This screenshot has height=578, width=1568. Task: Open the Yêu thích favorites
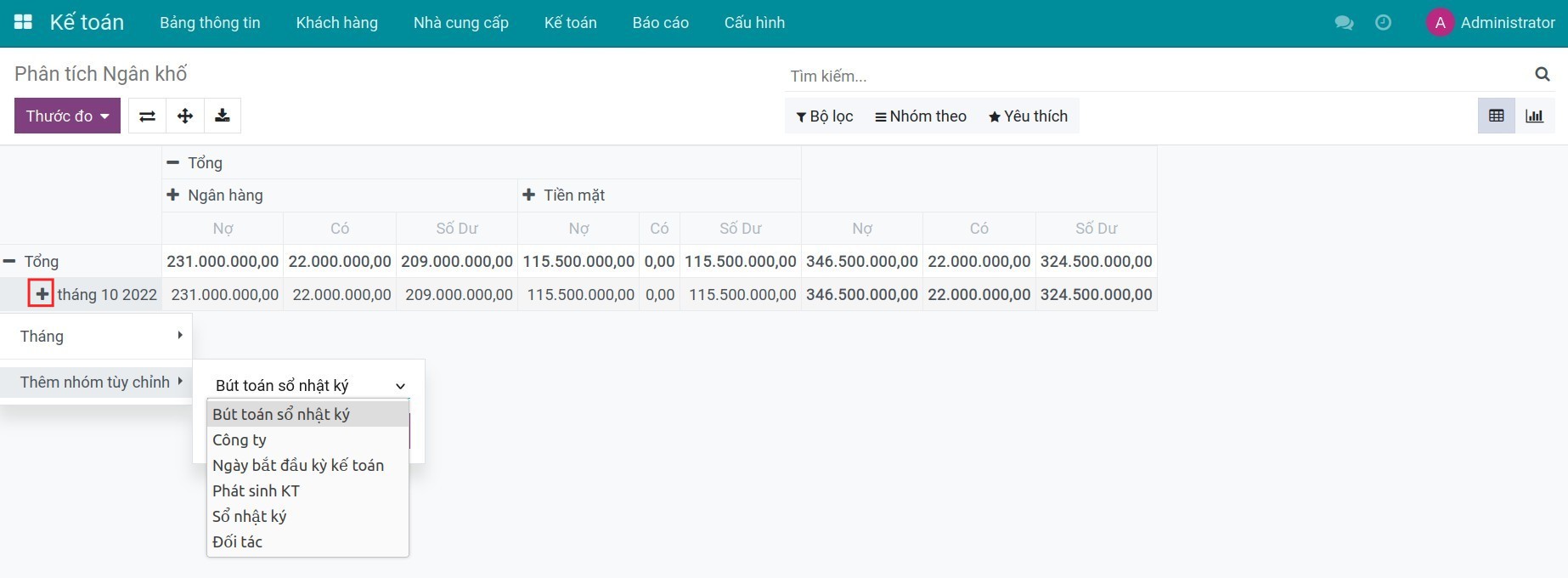[x=1028, y=116]
